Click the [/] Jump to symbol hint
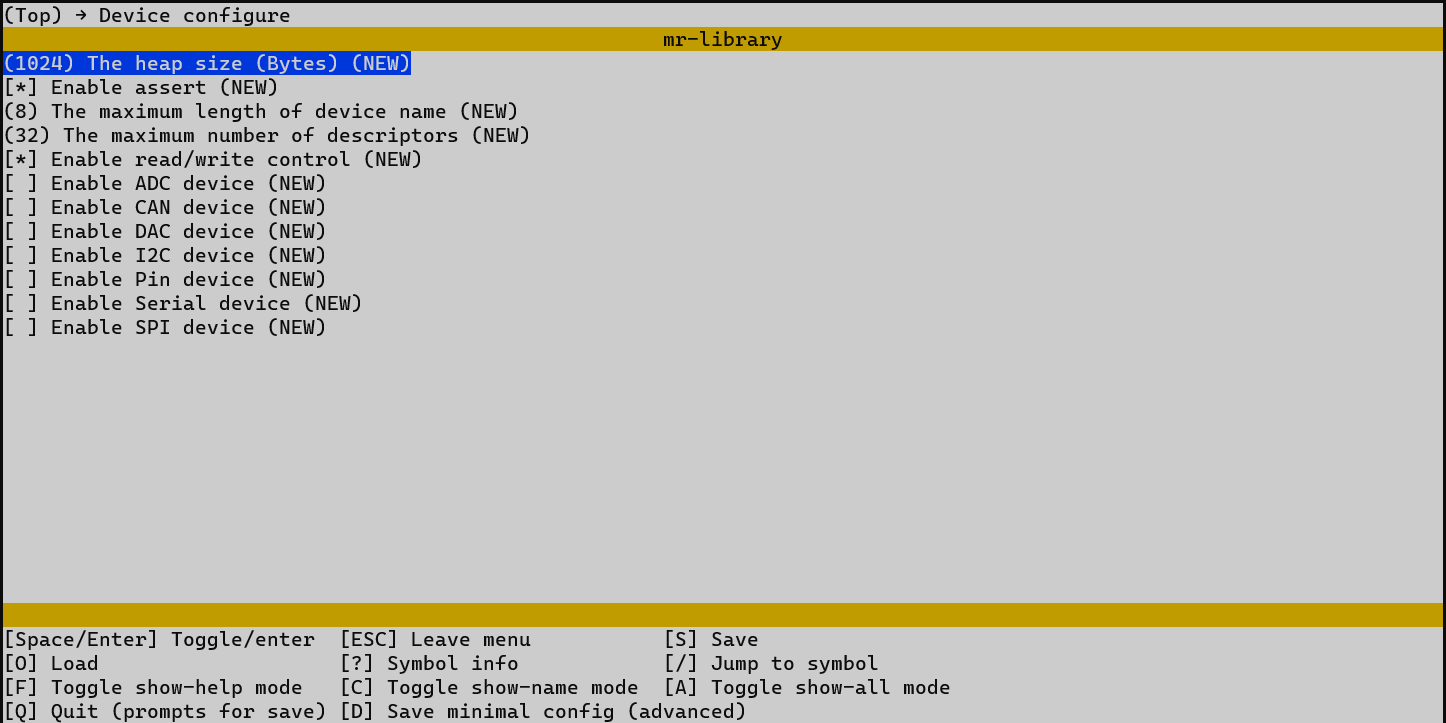The width and height of the screenshot is (1446, 723). tap(771, 664)
